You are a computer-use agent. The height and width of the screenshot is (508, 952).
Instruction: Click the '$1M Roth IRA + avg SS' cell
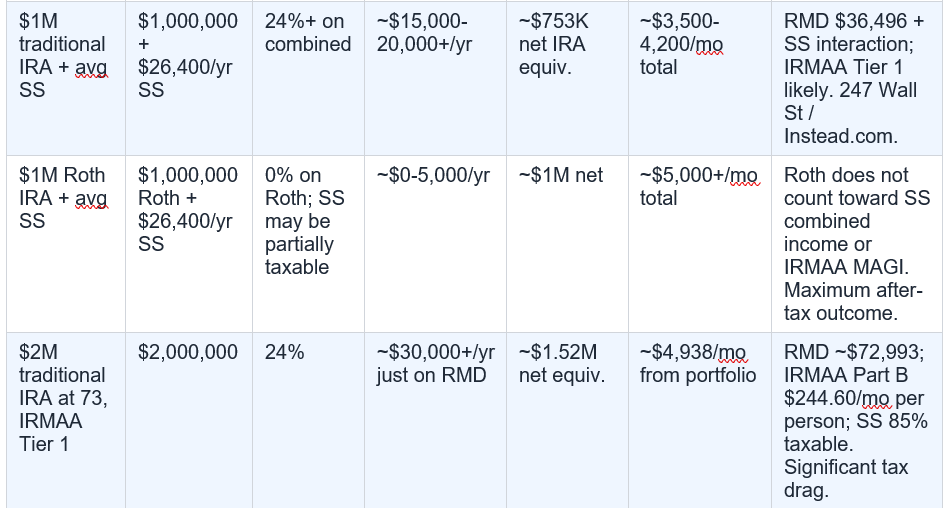(x=66, y=244)
